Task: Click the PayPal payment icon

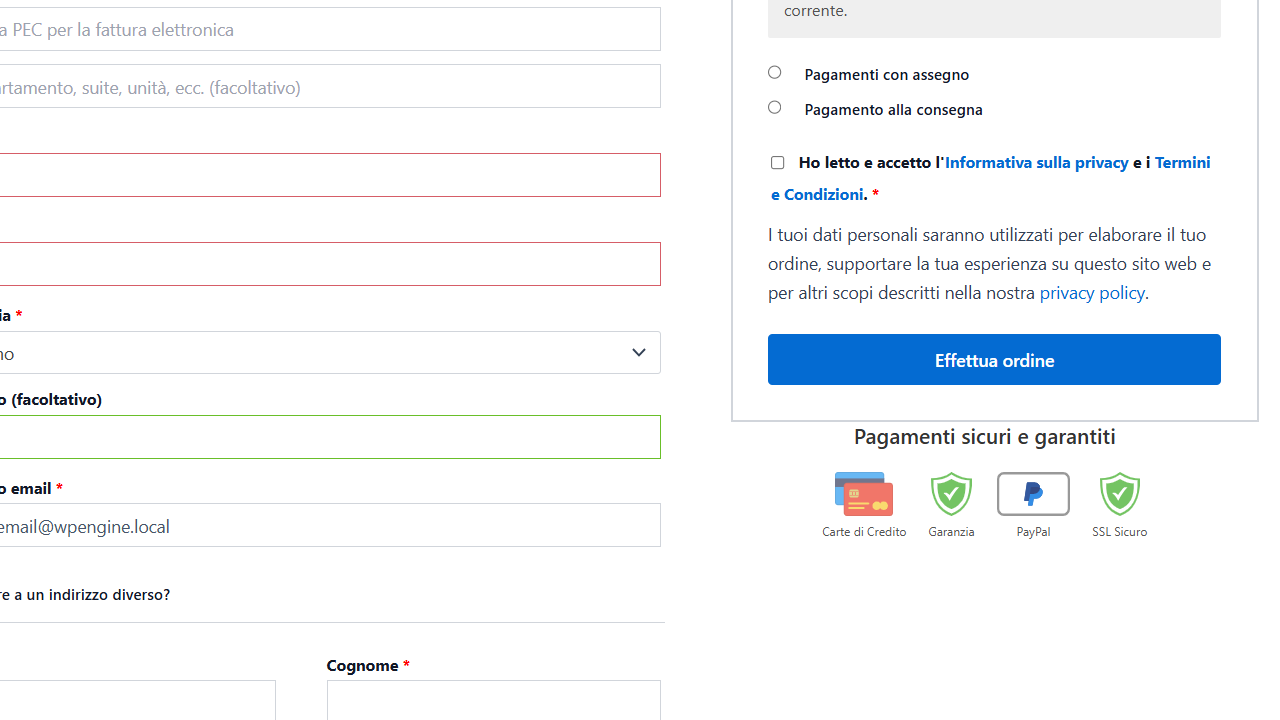Action: pos(1033,494)
